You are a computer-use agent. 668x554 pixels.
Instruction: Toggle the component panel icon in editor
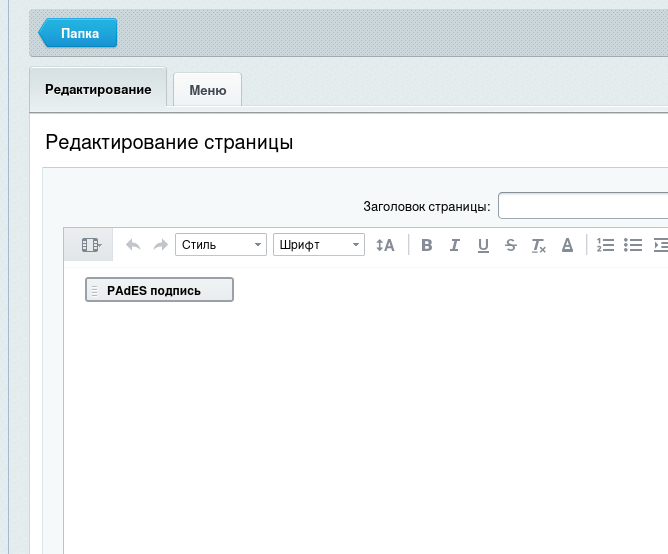91,245
